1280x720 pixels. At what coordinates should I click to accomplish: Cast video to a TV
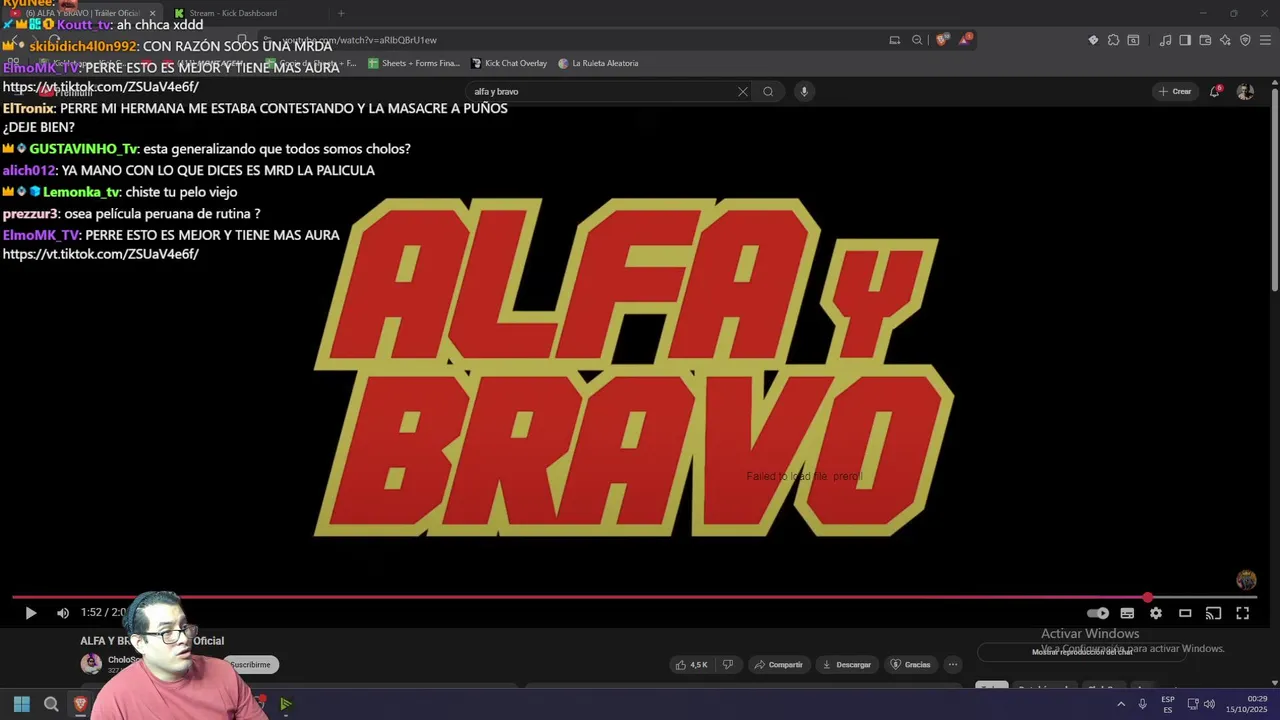(1213, 613)
